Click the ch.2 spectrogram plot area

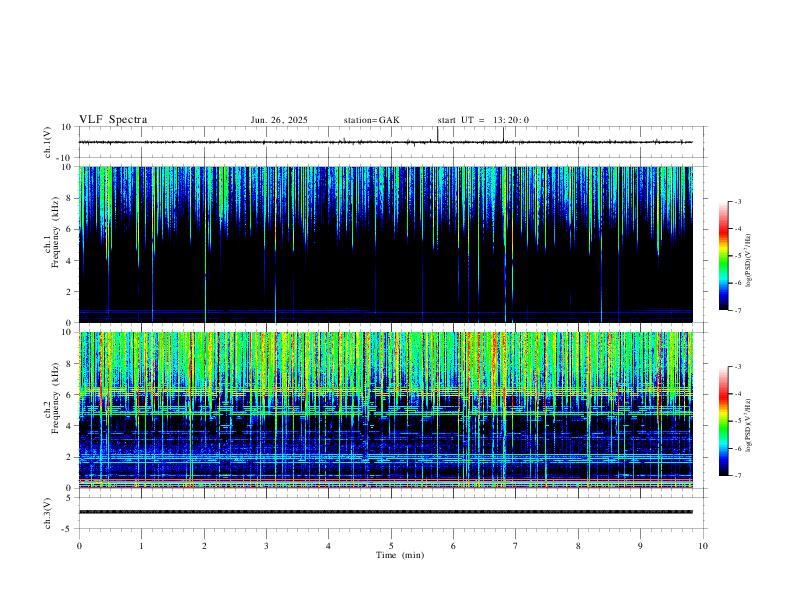point(386,410)
